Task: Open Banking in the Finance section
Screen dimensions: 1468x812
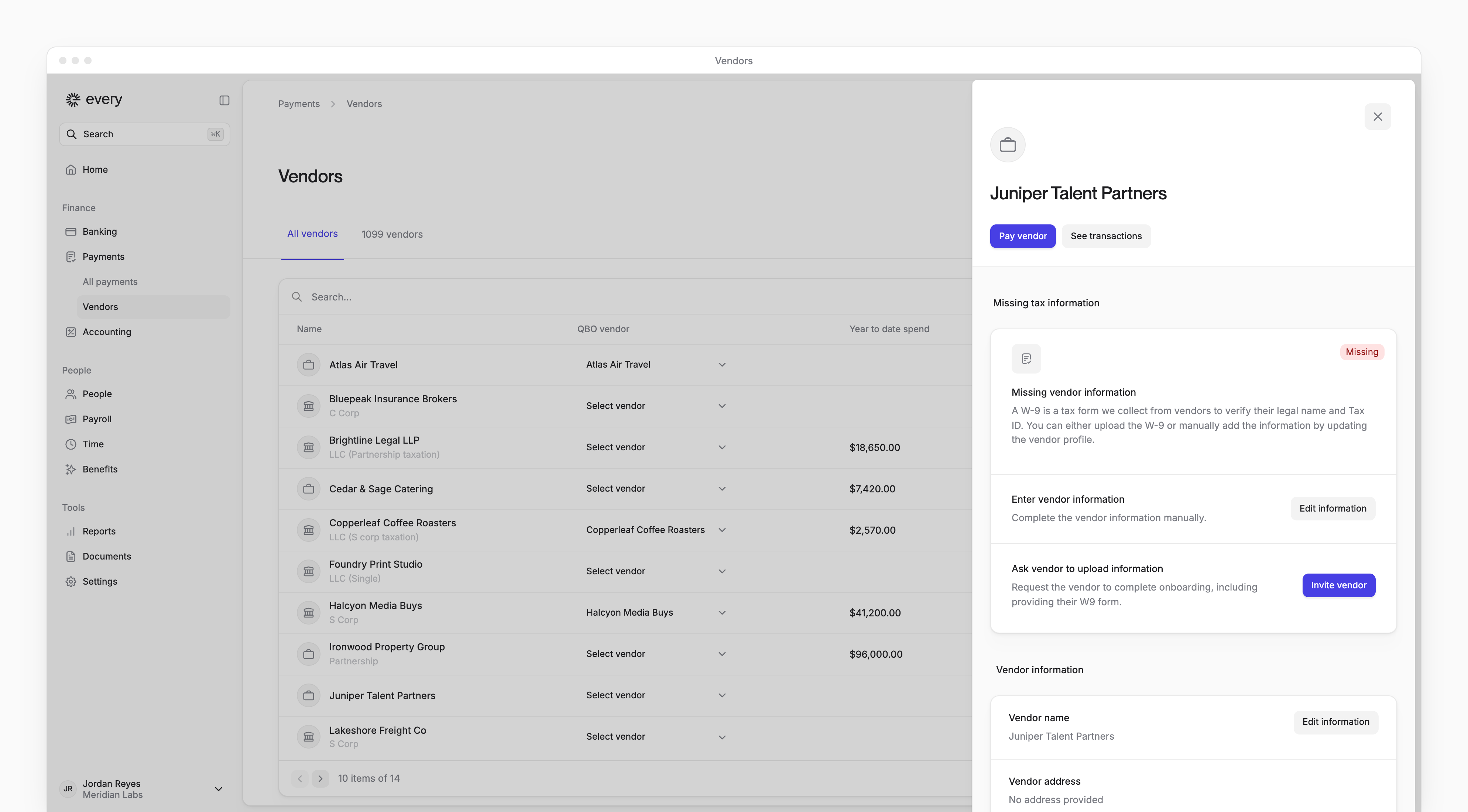Action: [145, 231]
